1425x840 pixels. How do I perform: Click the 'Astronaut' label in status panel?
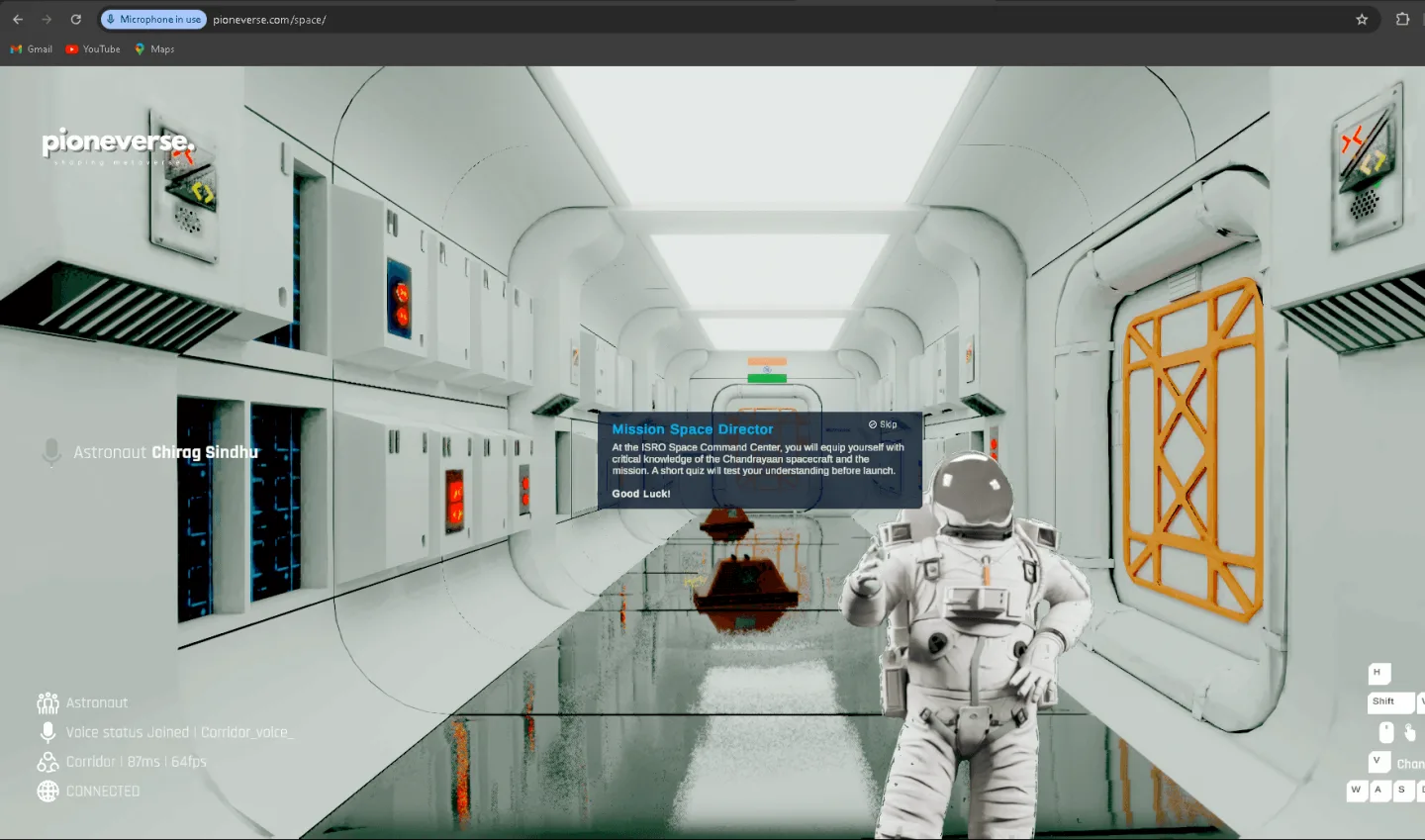pyautogui.click(x=97, y=702)
